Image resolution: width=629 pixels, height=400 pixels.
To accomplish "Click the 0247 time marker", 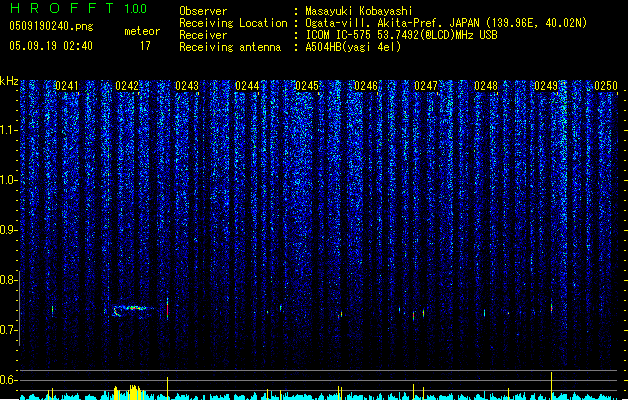I will pyautogui.click(x=426, y=86).
